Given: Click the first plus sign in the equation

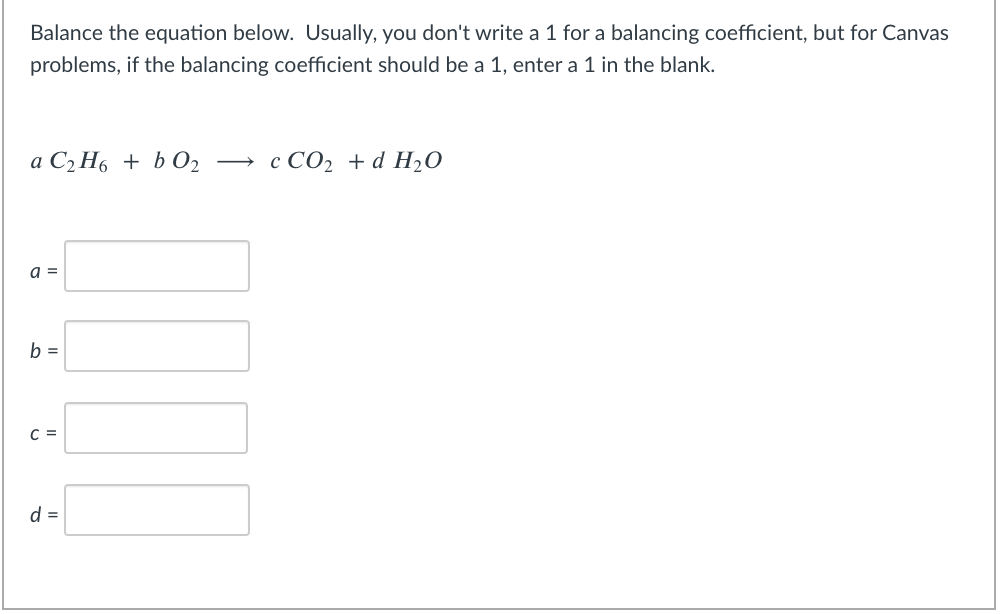Looking at the screenshot, I should tap(130, 160).
